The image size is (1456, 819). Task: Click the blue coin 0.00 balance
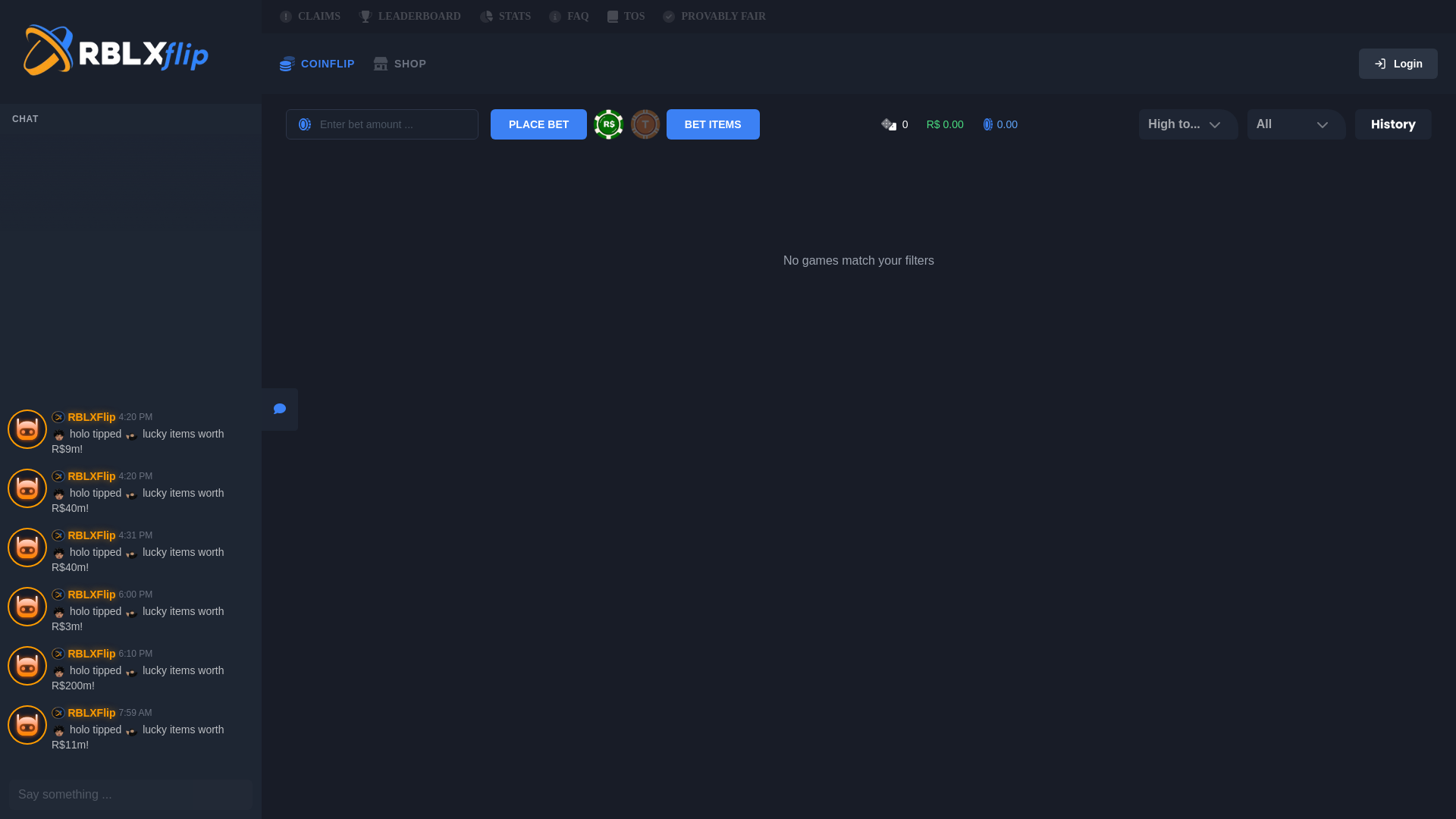tap(1000, 124)
